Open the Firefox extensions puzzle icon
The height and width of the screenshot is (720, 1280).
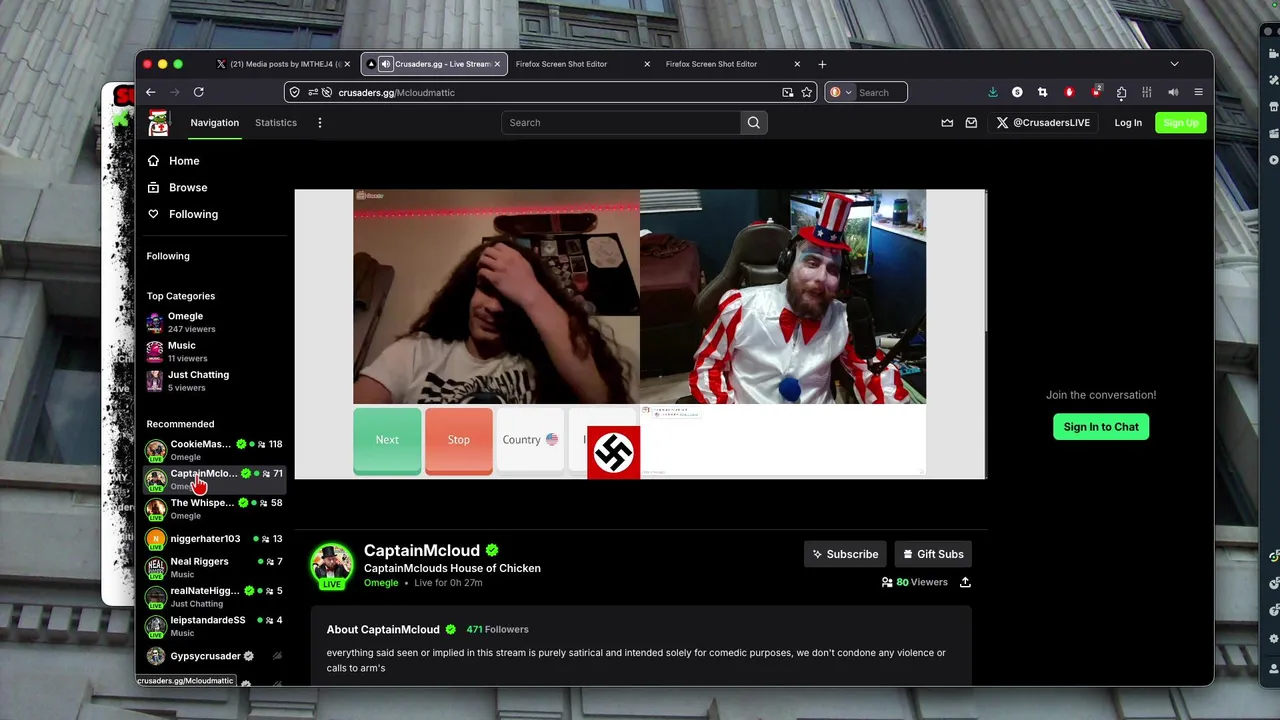pos(1121,92)
